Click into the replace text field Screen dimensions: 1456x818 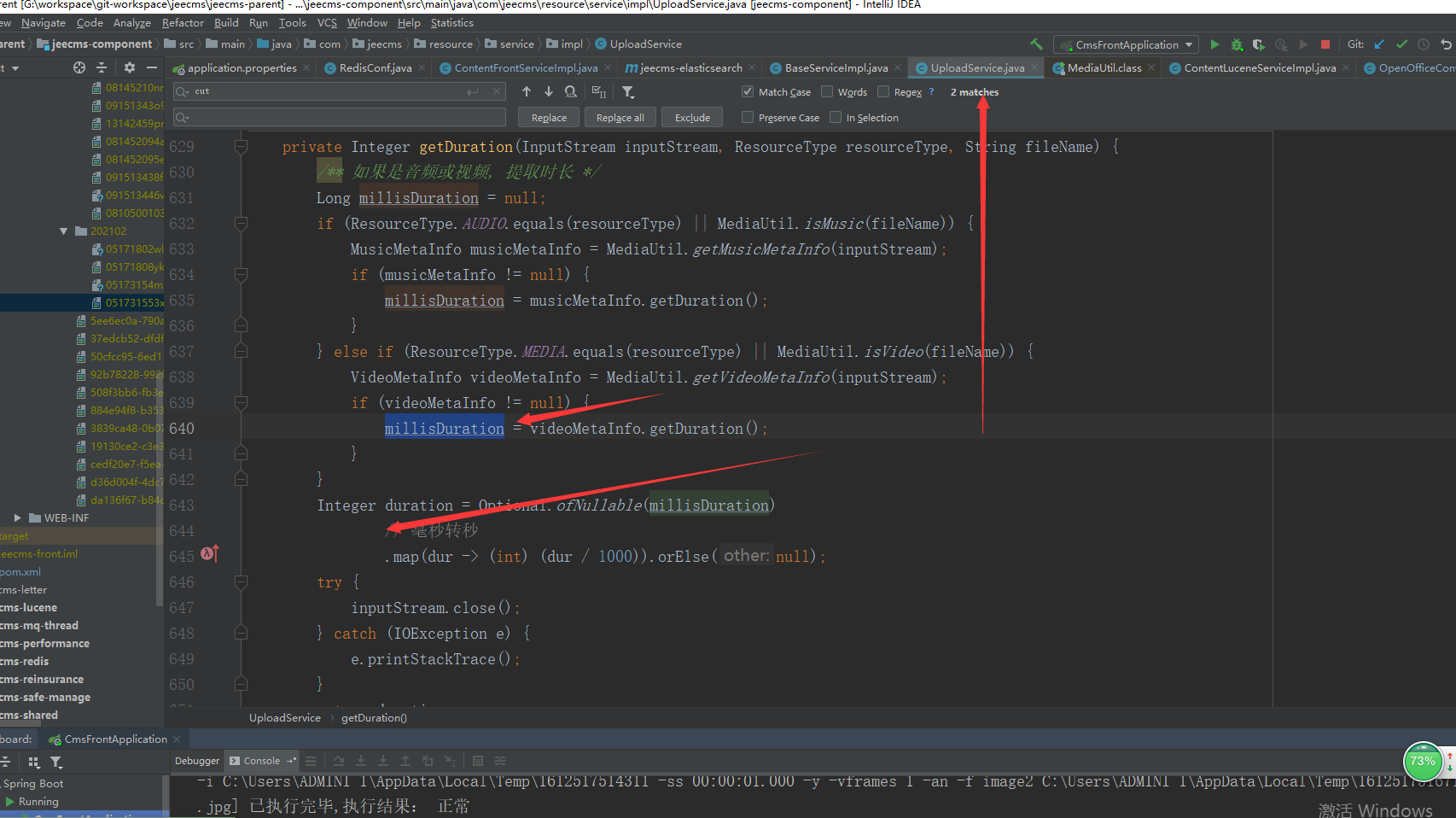[341, 117]
